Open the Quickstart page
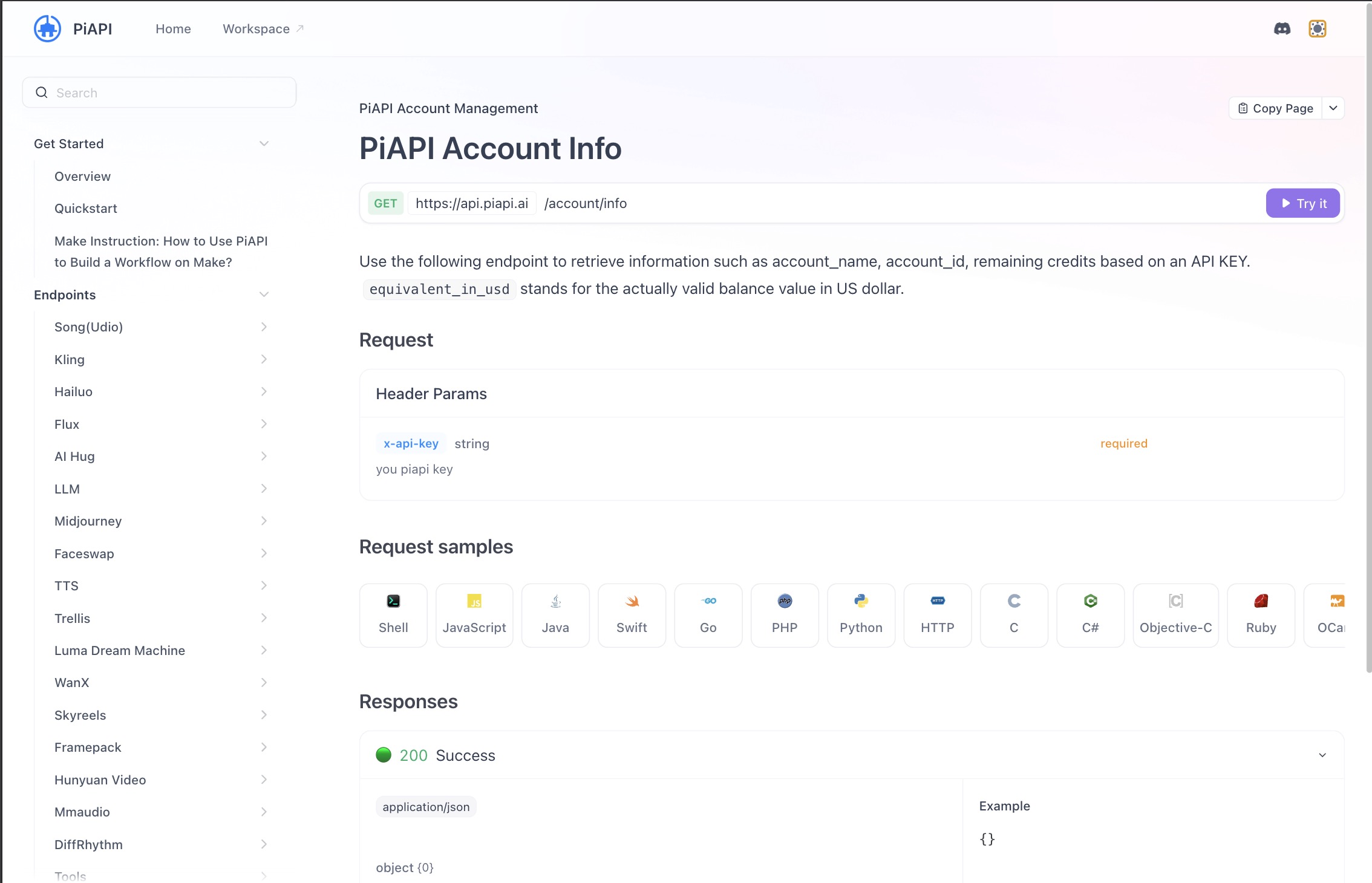The width and height of the screenshot is (1372, 883). (86, 208)
